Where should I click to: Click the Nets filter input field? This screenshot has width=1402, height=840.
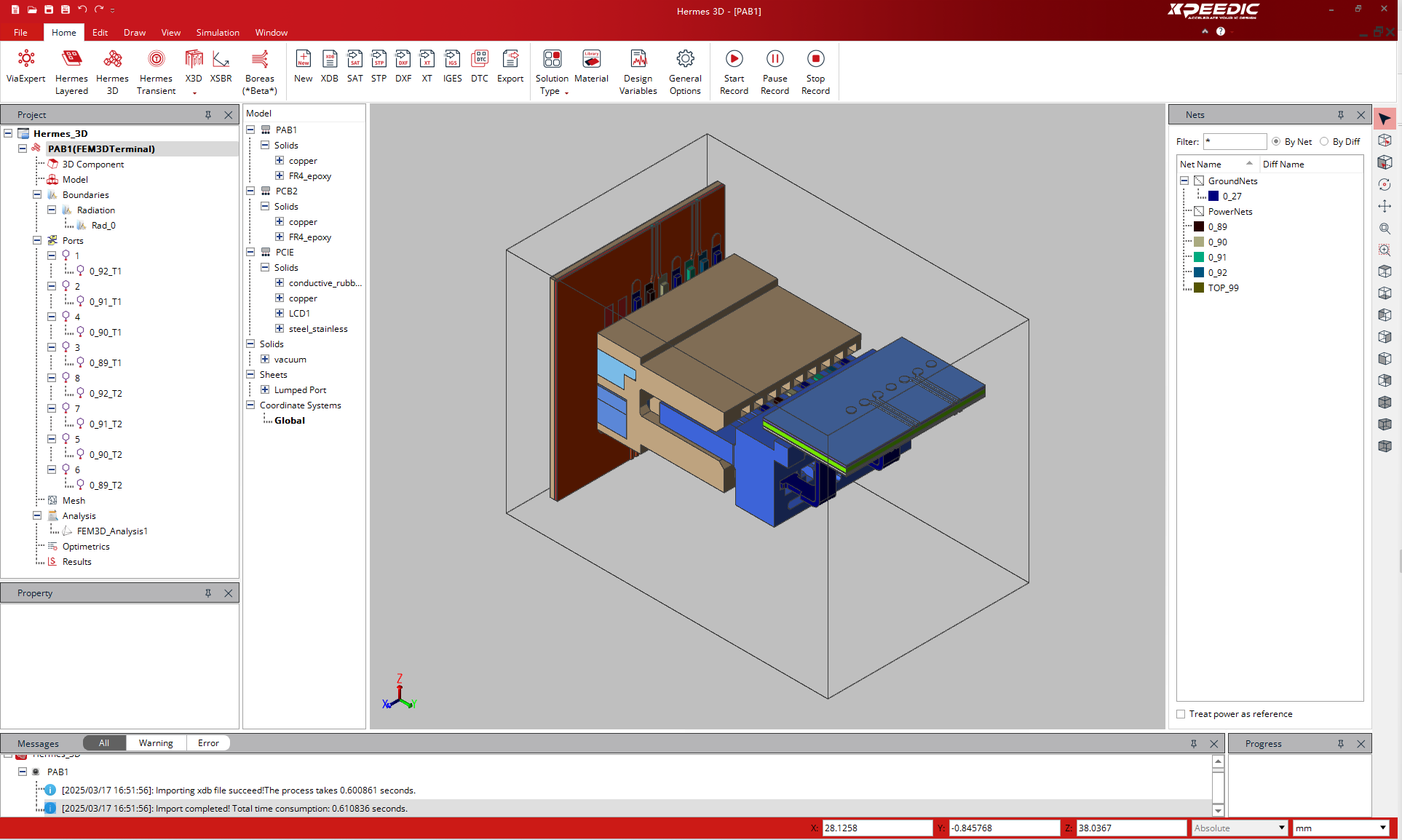click(1235, 142)
